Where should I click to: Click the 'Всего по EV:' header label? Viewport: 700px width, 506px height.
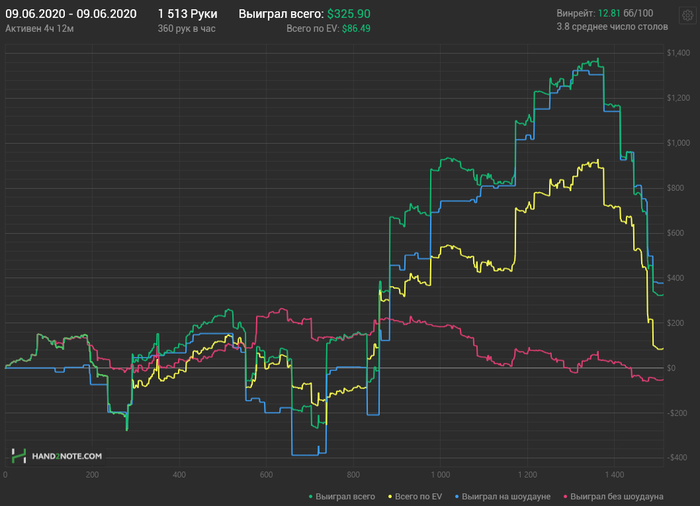tap(312, 29)
